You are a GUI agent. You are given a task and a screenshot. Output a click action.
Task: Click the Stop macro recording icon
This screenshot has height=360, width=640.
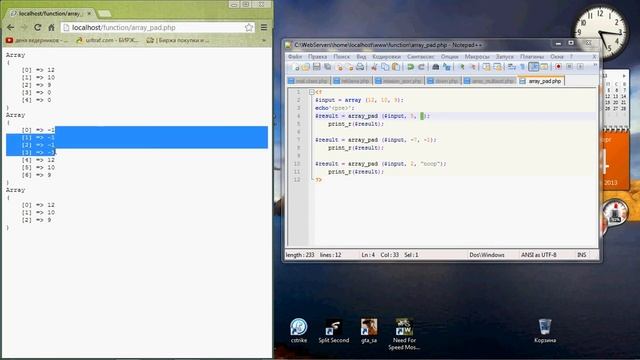(569, 67)
